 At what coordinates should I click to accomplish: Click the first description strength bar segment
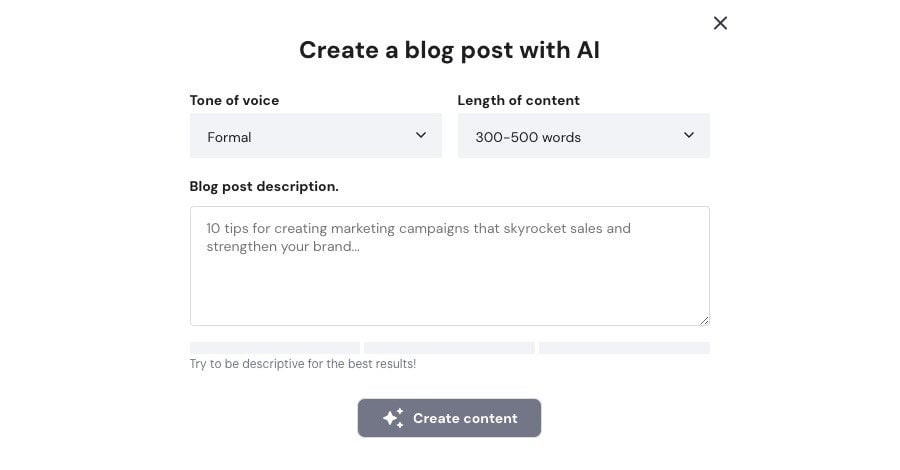(x=275, y=348)
